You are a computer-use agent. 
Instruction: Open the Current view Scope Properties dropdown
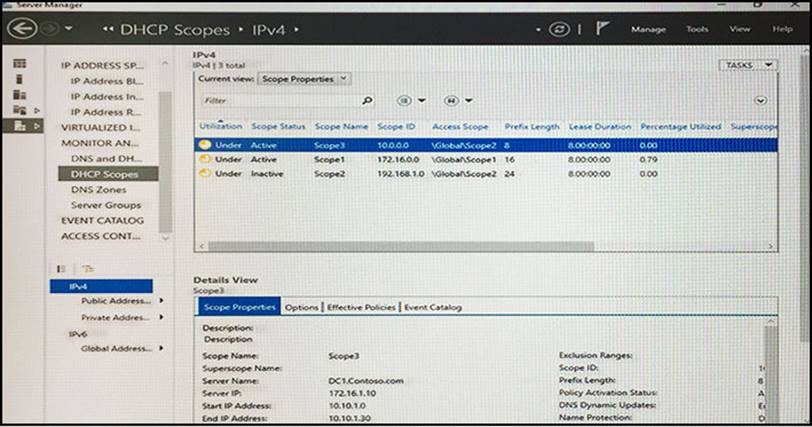305,77
